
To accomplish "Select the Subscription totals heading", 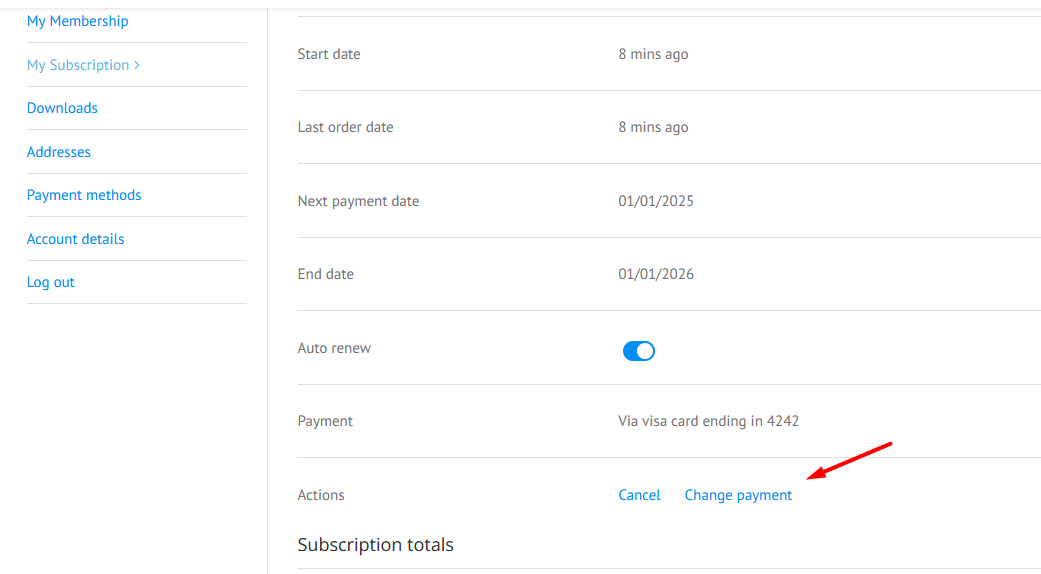I will [376, 545].
